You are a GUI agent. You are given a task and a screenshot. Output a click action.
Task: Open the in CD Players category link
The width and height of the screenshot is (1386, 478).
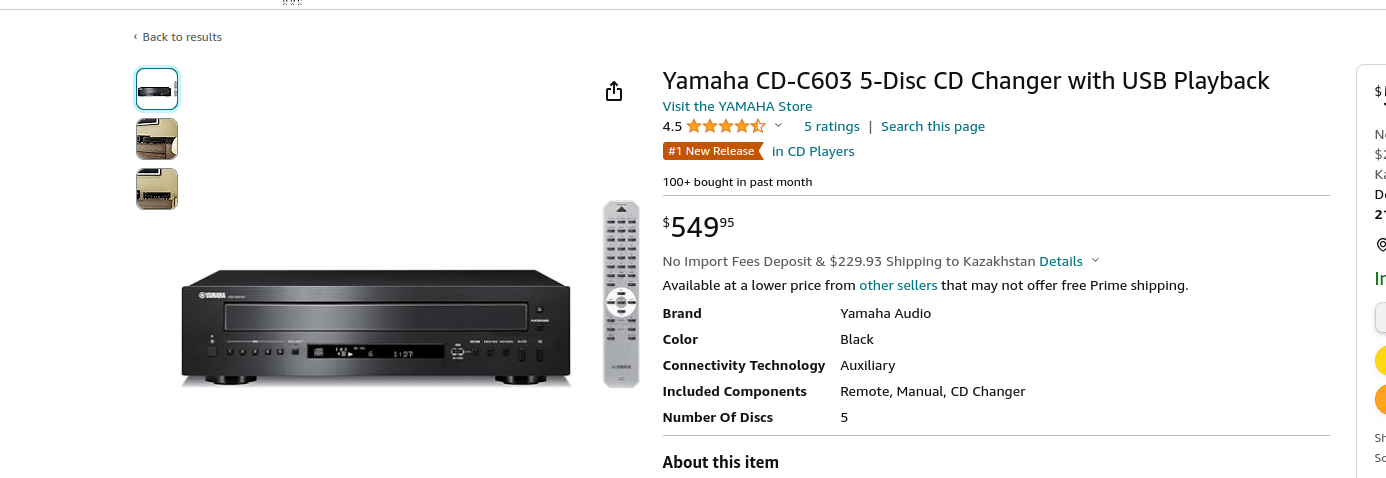pos(813,151)
